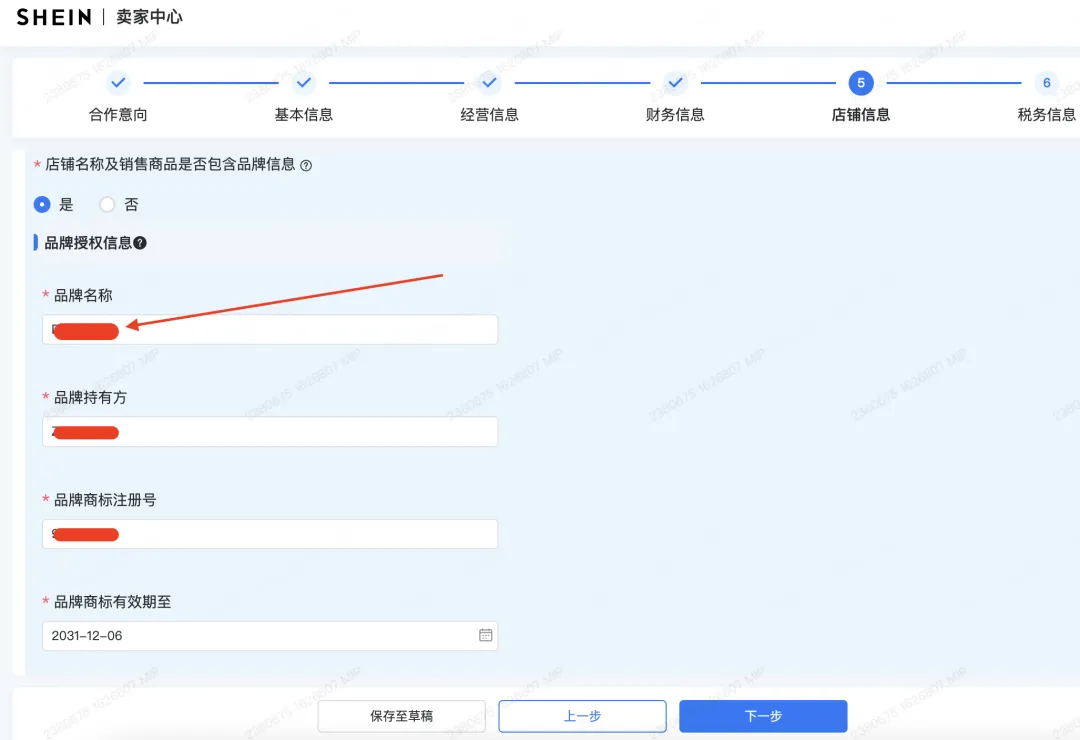Image resolution: width=1080 pixels, height=740 pixels.
Task: Select the 店铺信息 step number 5 circle
Action: (x=861, y=84)
